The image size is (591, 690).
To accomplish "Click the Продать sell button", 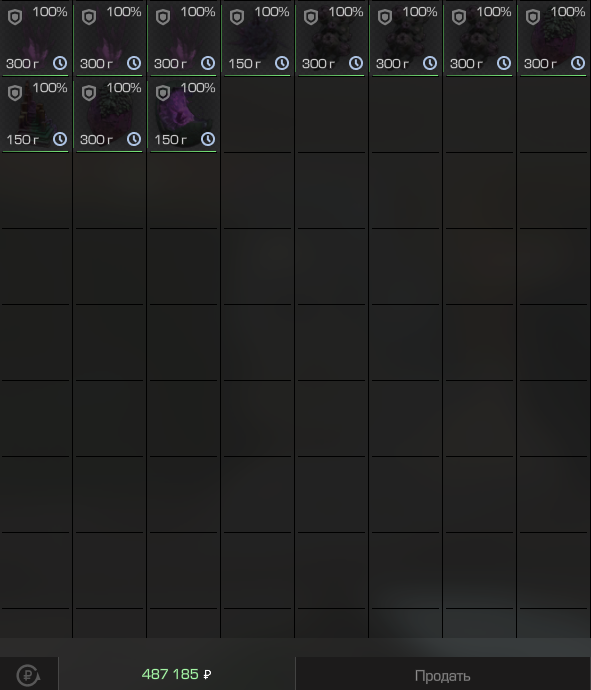I will 443,675.
